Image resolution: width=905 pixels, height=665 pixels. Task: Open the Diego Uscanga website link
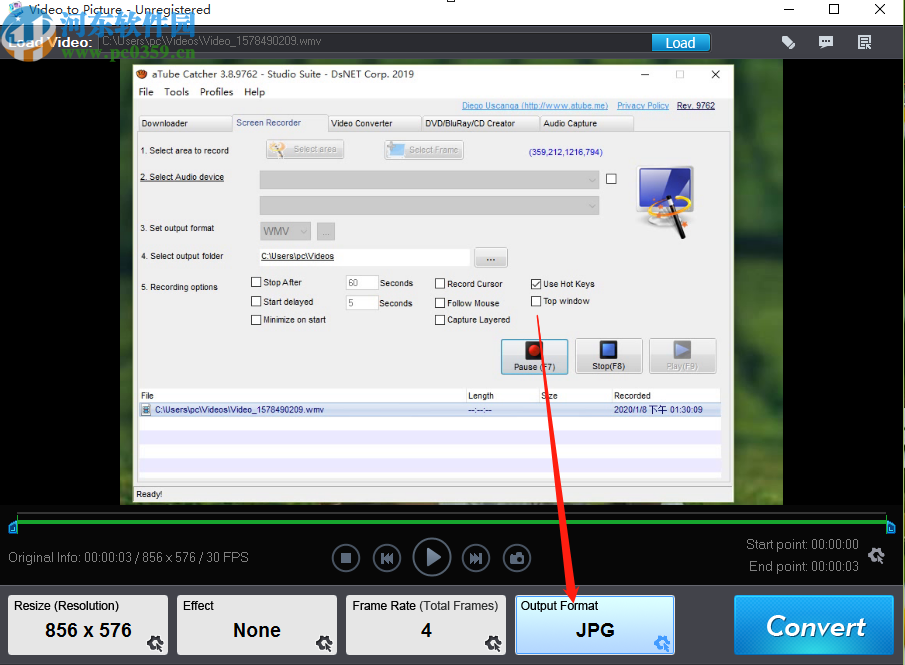point(535,106)
